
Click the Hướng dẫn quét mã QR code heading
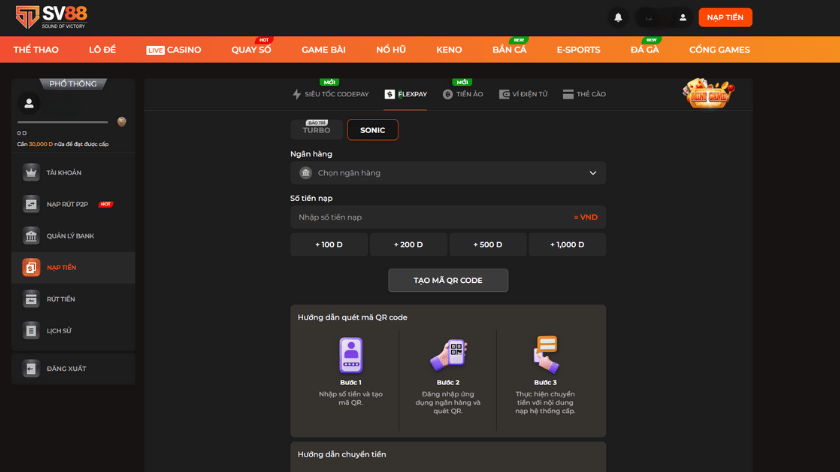click(352, 317)
